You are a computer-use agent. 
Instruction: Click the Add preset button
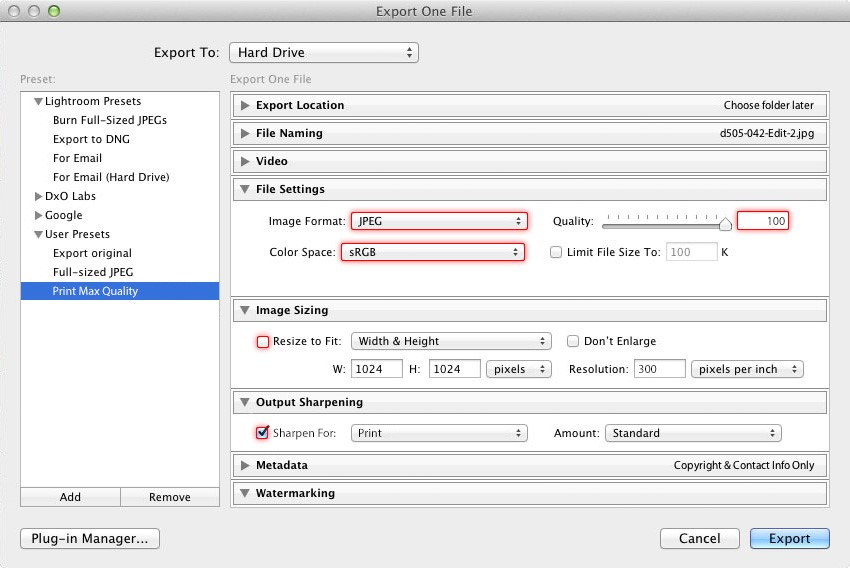click(x=70, y=497)
